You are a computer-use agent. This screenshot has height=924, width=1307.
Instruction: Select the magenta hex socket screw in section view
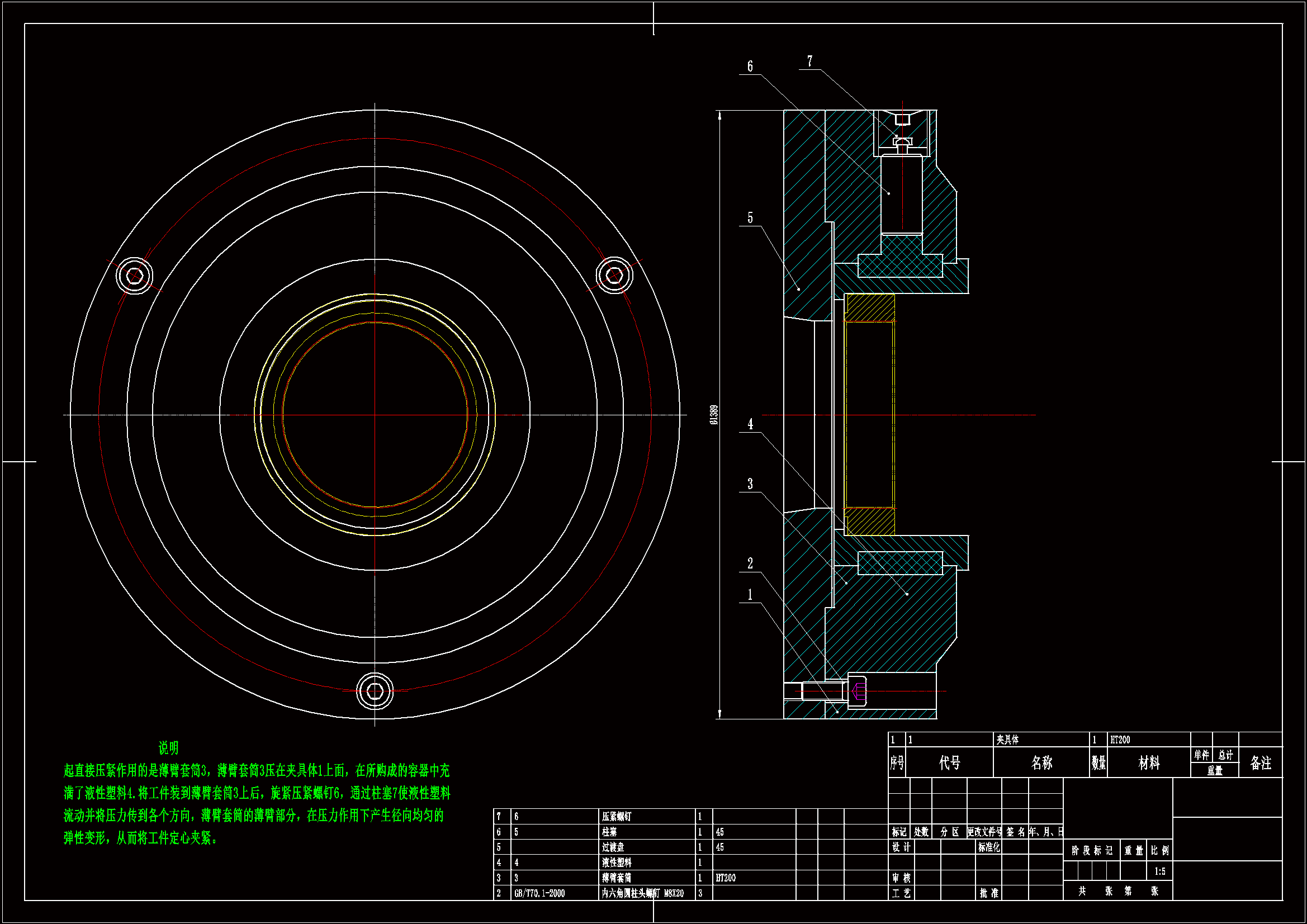860,691
